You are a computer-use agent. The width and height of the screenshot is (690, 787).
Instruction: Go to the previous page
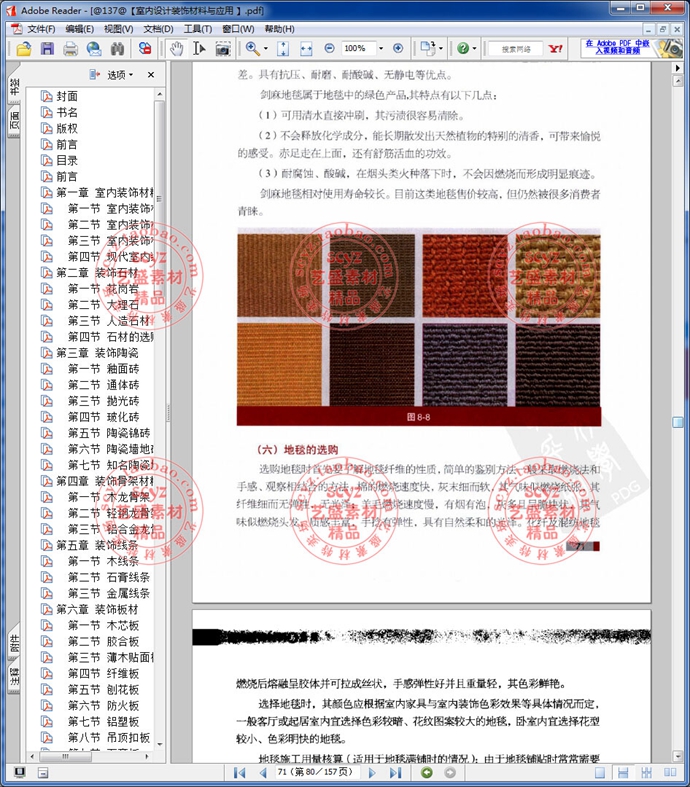[x=263, y=772]
